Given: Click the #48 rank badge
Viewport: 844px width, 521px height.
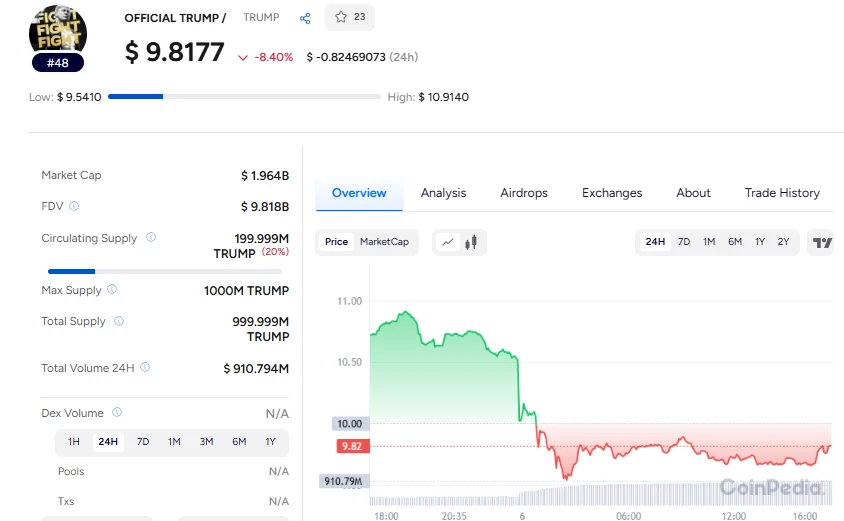Looking at the screenshot, I should point(58,63).
